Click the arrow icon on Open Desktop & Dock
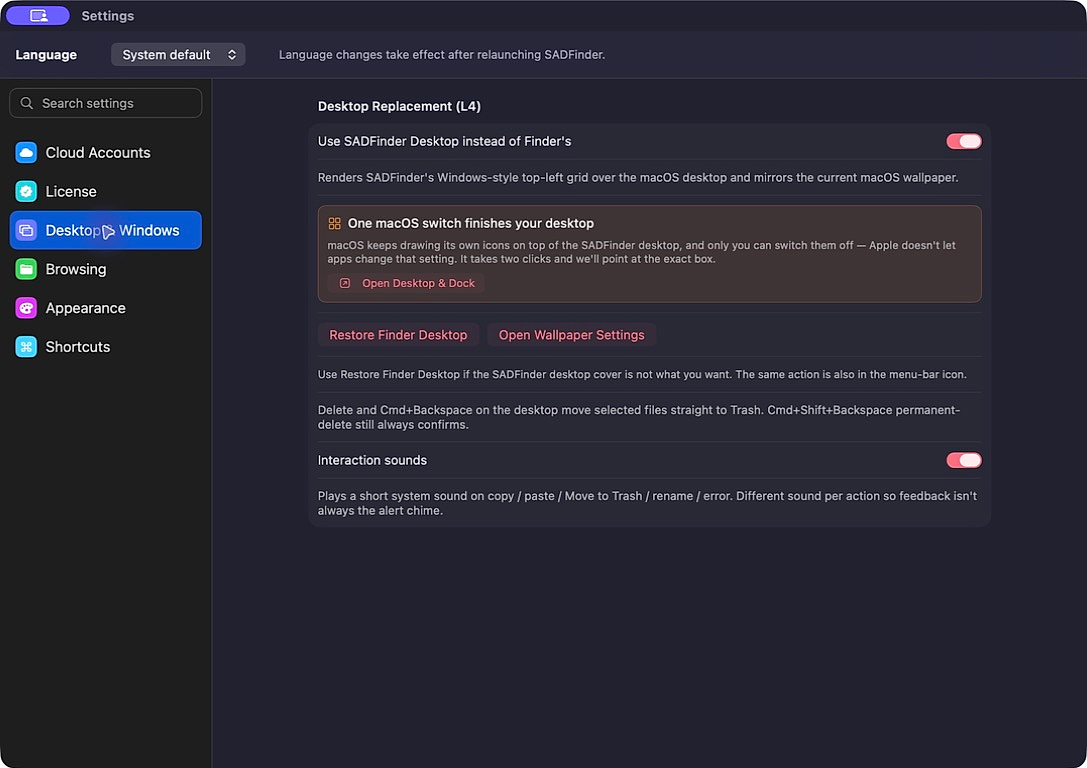This screenshot has width=1087, height=768. (345, 283)
